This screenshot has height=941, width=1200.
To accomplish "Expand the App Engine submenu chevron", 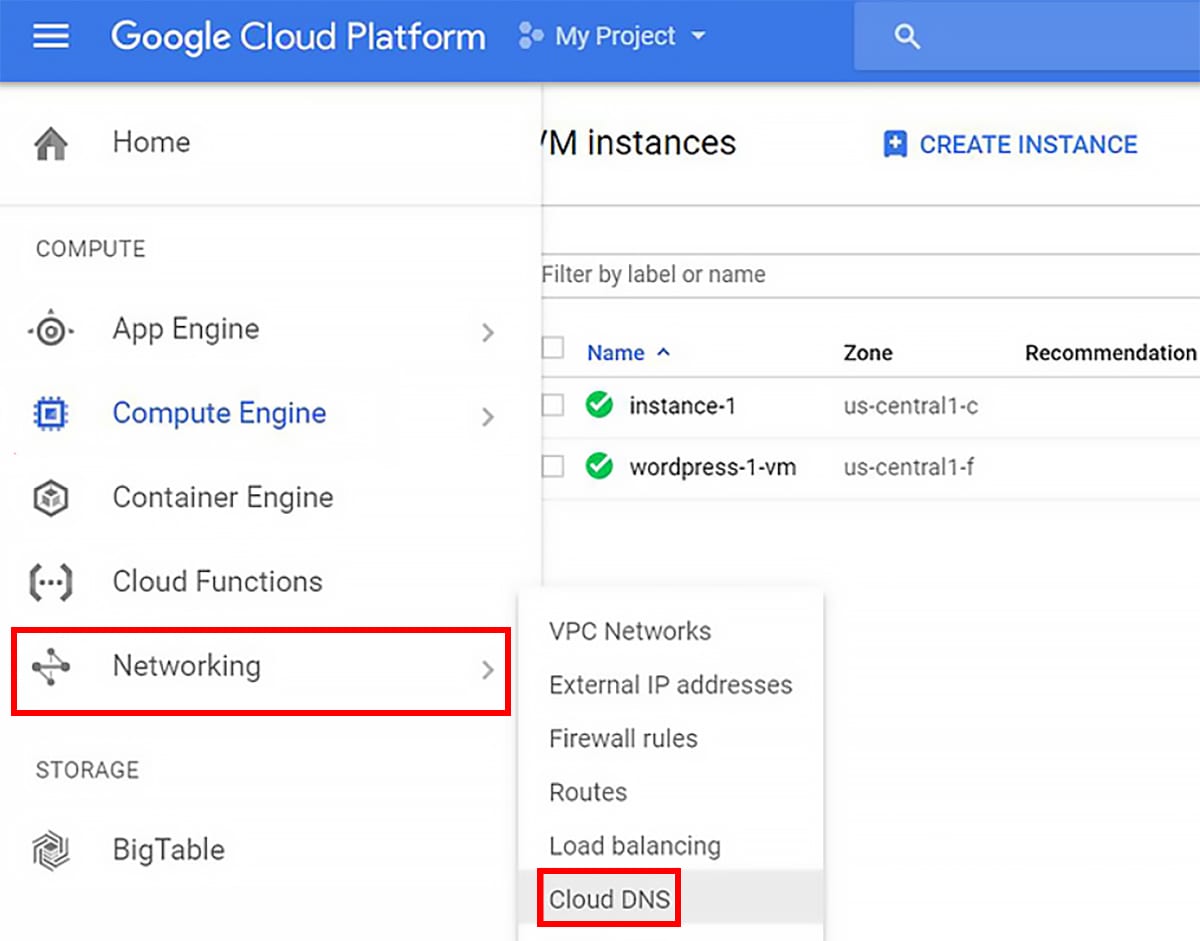I will click(488, 332).
